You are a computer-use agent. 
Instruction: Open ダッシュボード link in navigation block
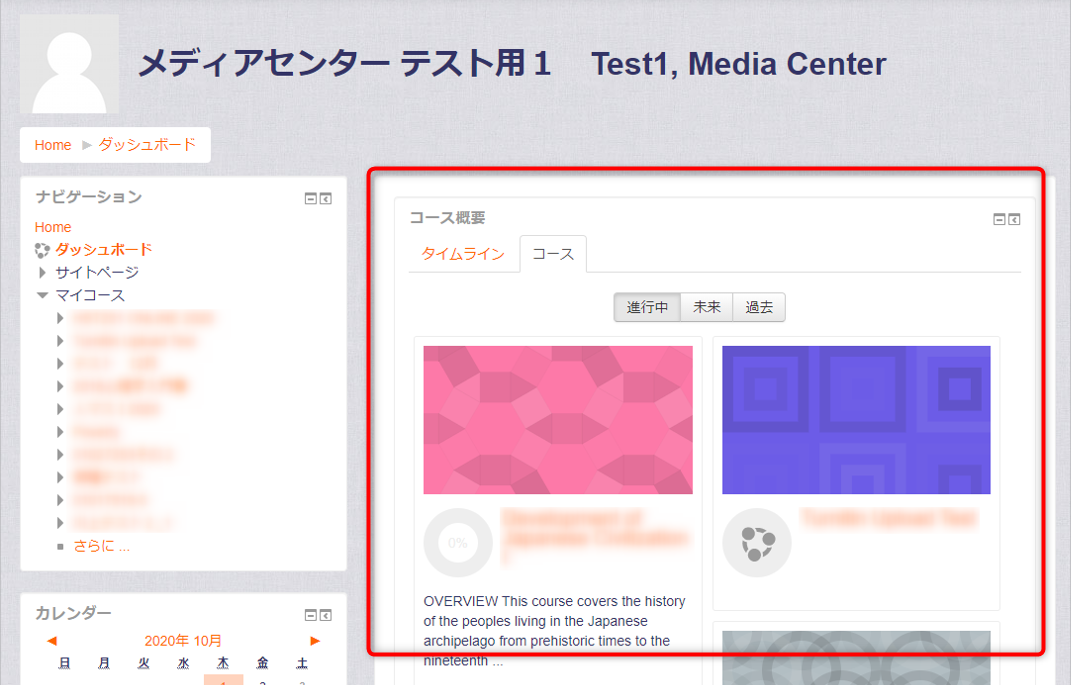pyautogui.click(x=104, y=250)
